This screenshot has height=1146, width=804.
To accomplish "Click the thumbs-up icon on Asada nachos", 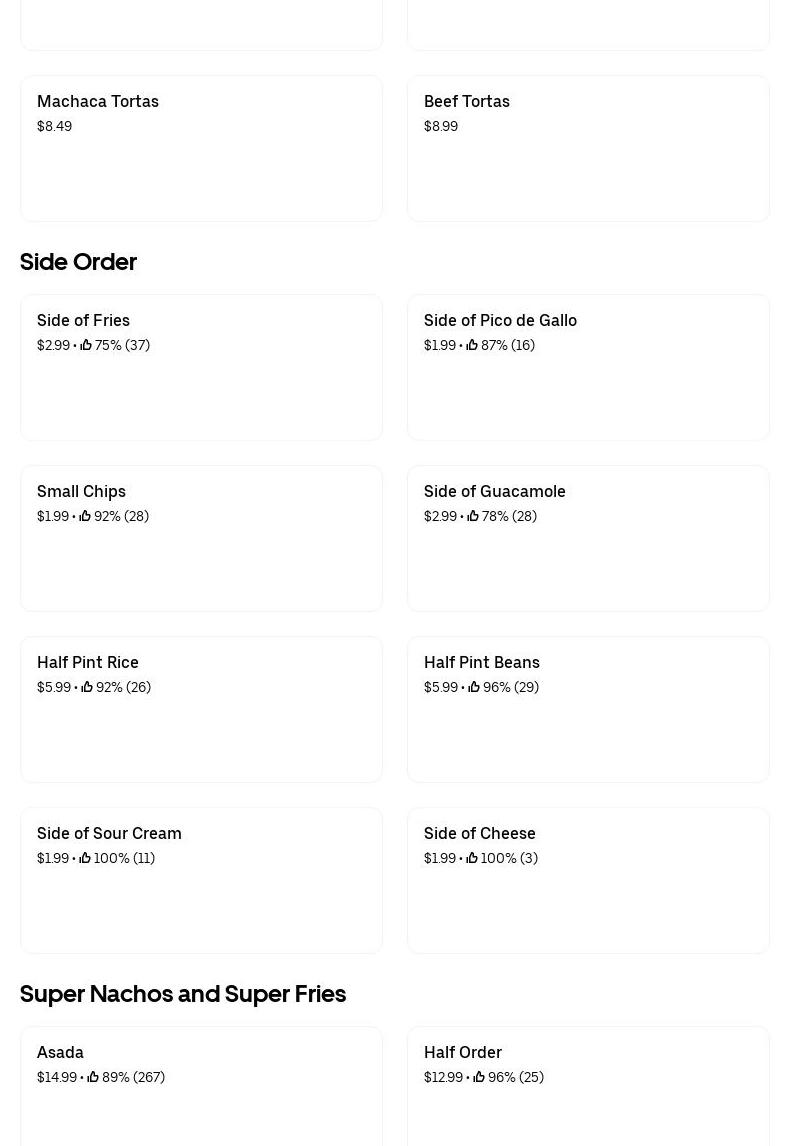I will [93, 1077].
